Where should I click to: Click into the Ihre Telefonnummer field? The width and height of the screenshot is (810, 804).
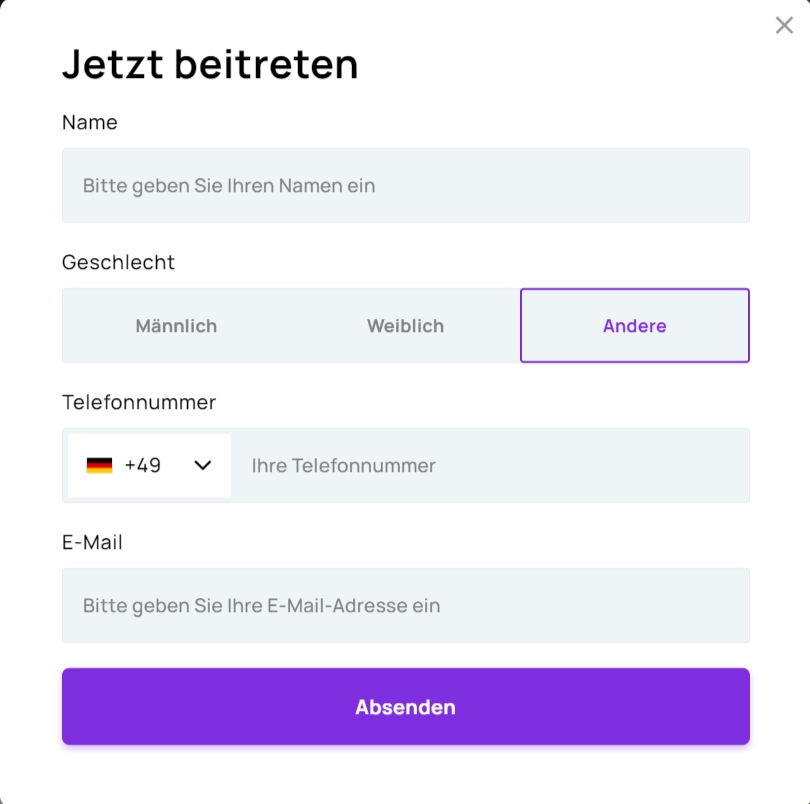click(x=490, y=465)
